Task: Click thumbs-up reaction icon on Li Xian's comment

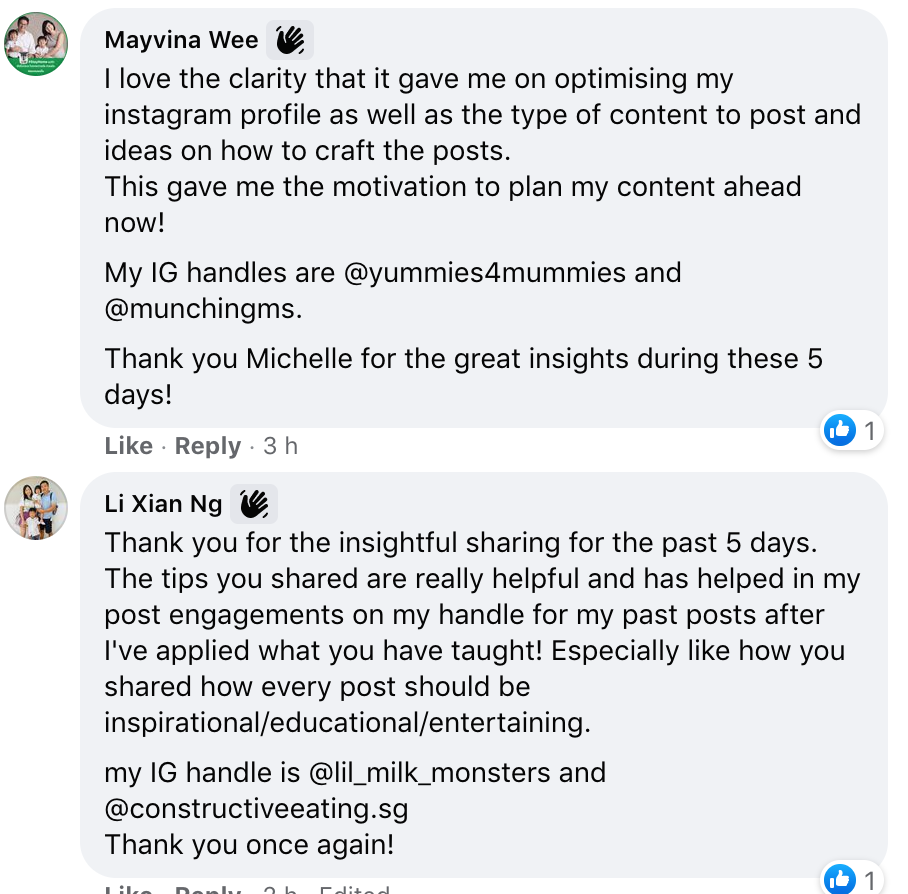Action: coord(840,880)
